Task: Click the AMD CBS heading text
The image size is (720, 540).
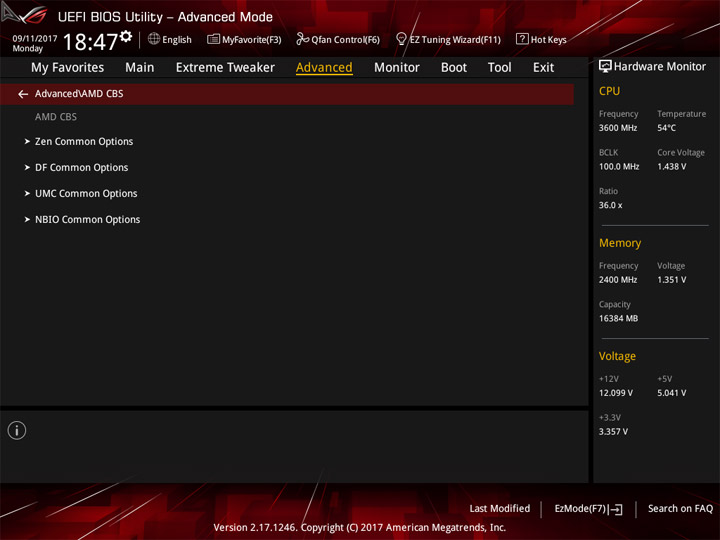Action: [56, 117]
